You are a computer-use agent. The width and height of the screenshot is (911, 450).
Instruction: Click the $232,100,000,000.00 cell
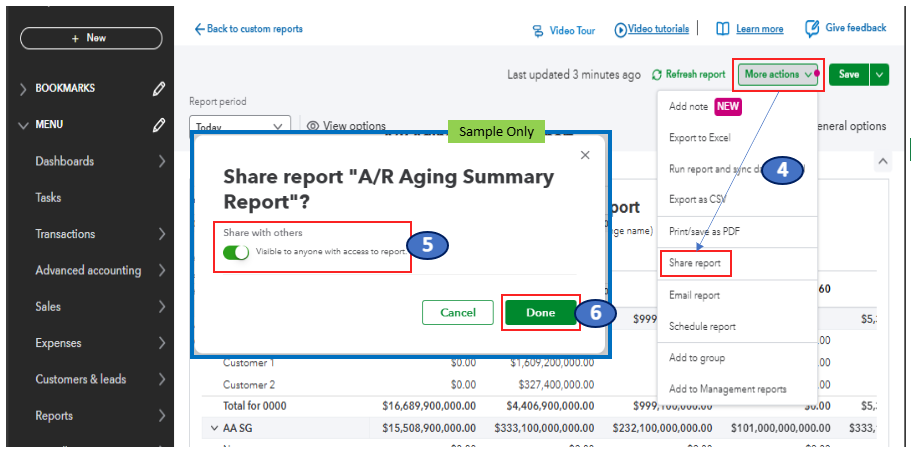[662, 429]
